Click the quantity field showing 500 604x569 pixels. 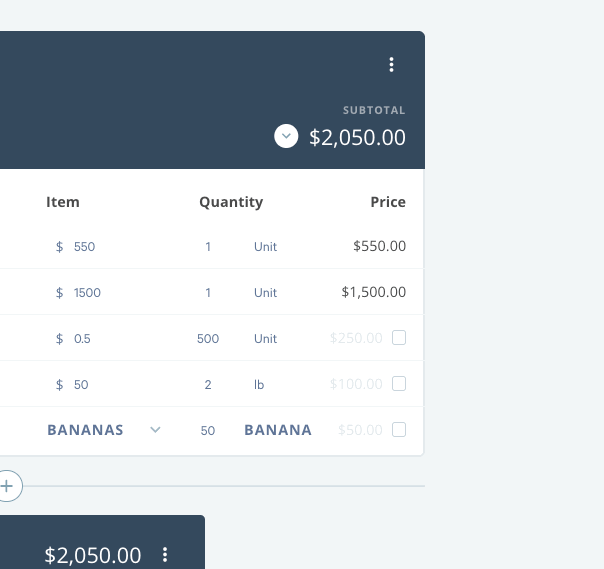(x=208, y=339)
